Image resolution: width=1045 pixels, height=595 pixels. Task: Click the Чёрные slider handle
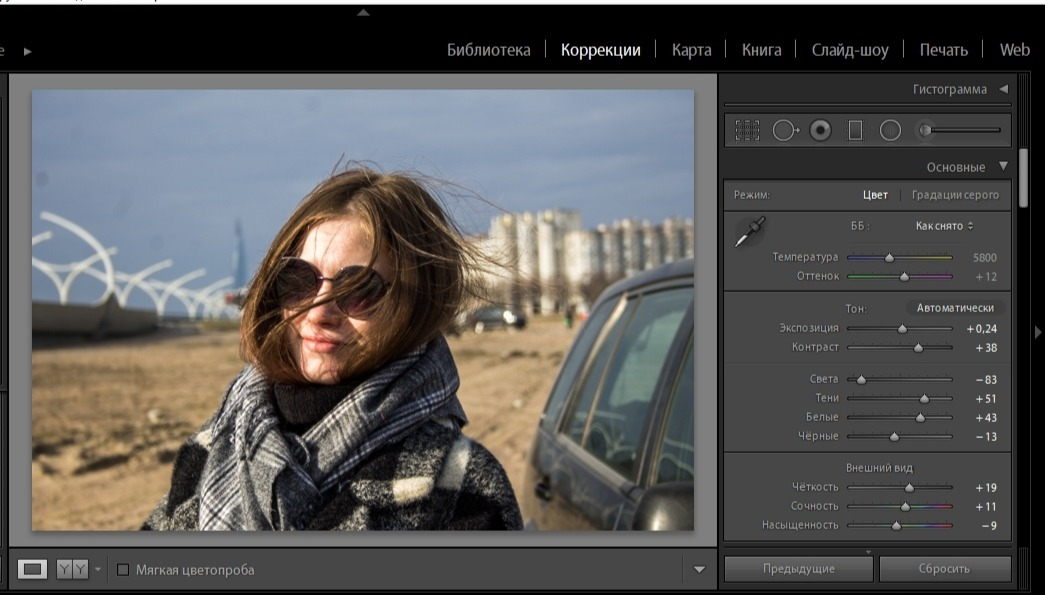894,437
